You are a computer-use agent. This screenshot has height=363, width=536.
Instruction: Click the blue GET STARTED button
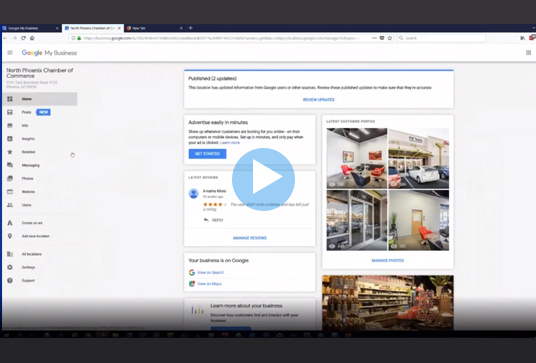point(207,154)
